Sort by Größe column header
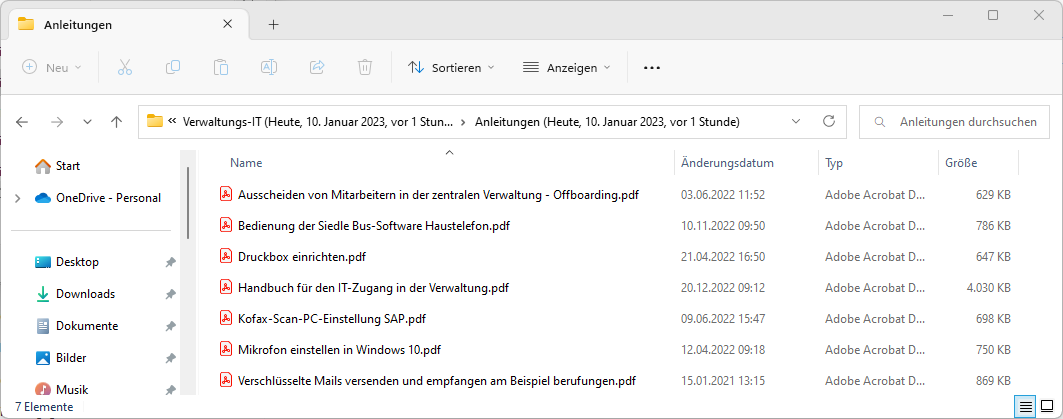This screenshot has height=419, width=1063. tap(961, 163)
